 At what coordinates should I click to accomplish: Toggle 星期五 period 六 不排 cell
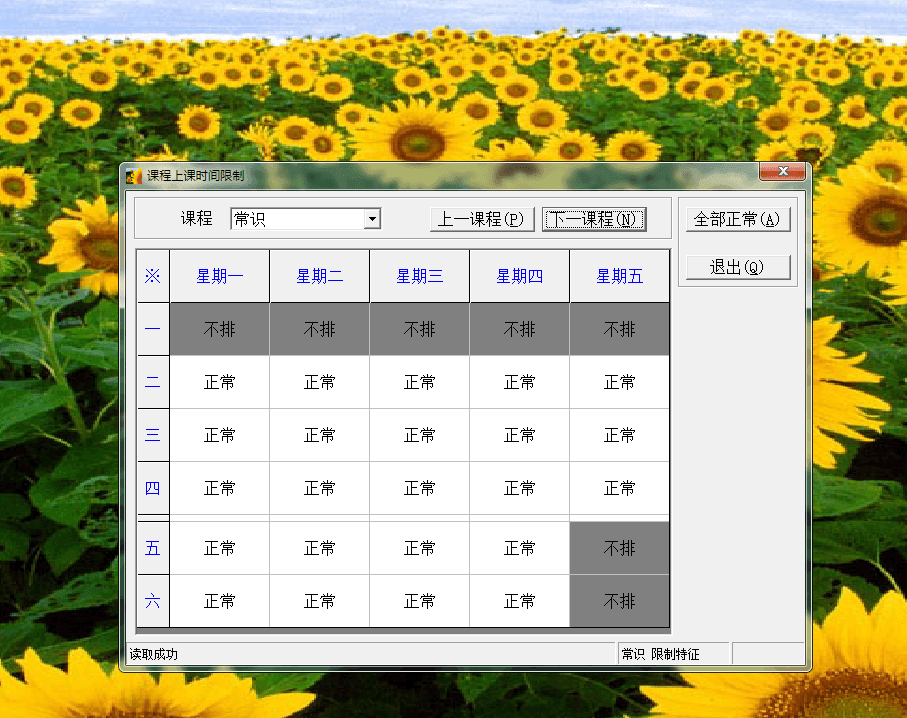(620, 601)
